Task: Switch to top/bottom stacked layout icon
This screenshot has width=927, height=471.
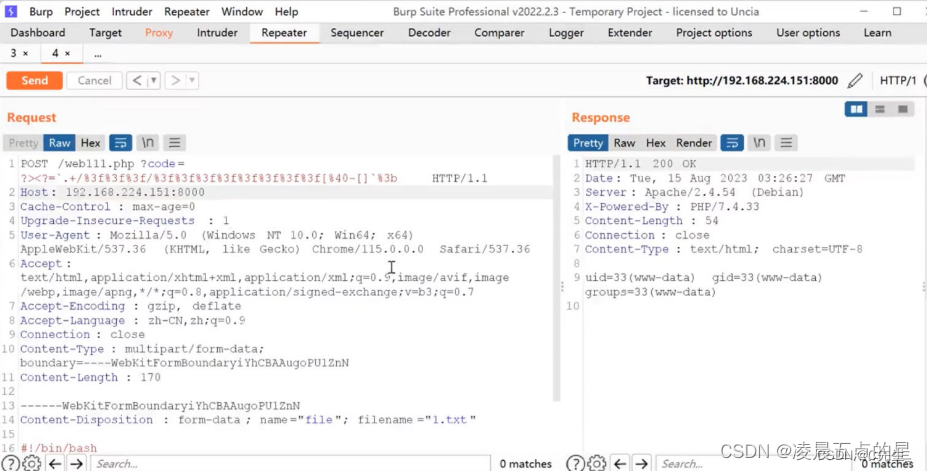Action: 880,109
